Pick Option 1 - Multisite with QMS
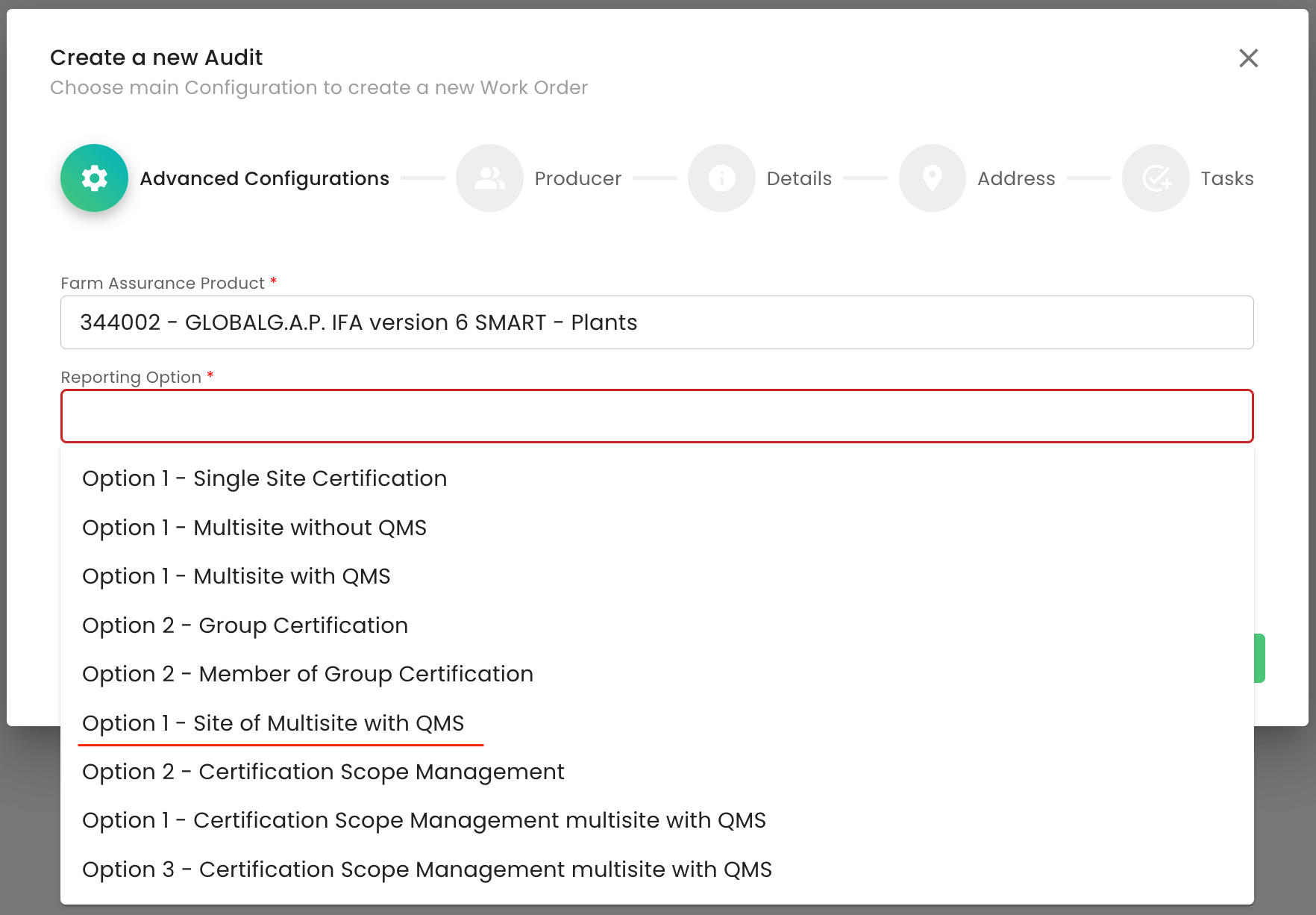Screen dimensions: 1316x915 (x=657, y=576)
